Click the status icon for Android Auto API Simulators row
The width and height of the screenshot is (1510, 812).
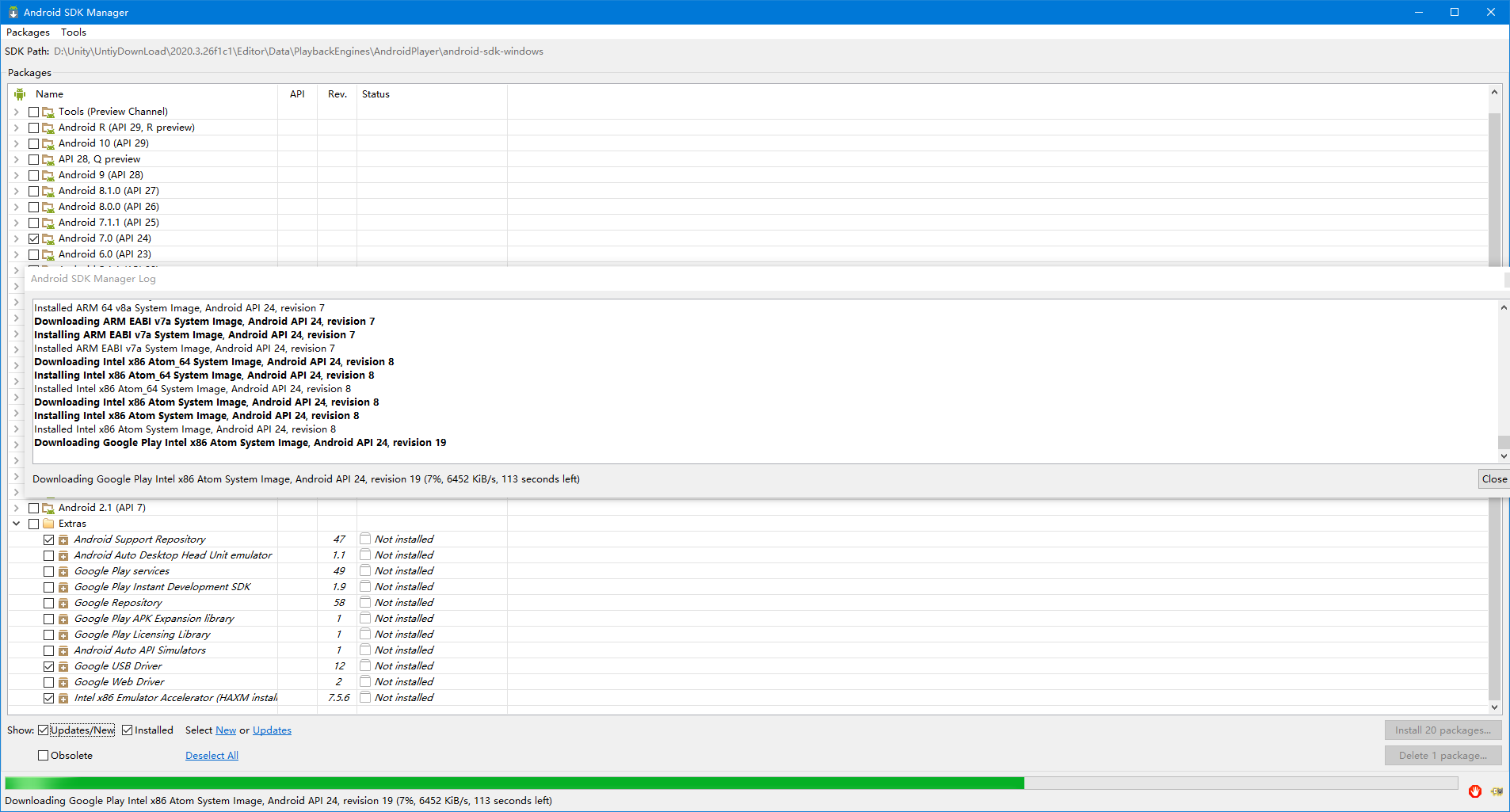click(x=365, y=650)
